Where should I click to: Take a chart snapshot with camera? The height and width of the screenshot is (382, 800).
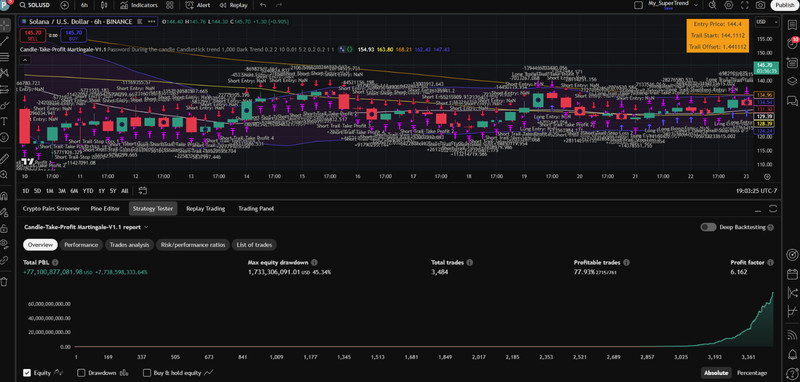click(x=760, y=5)
